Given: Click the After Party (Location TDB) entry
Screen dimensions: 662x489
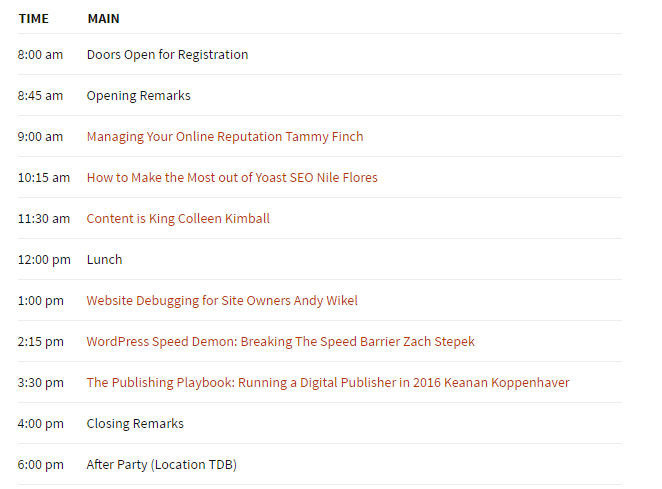Looking at the screenshot, I should coord(162,465).
